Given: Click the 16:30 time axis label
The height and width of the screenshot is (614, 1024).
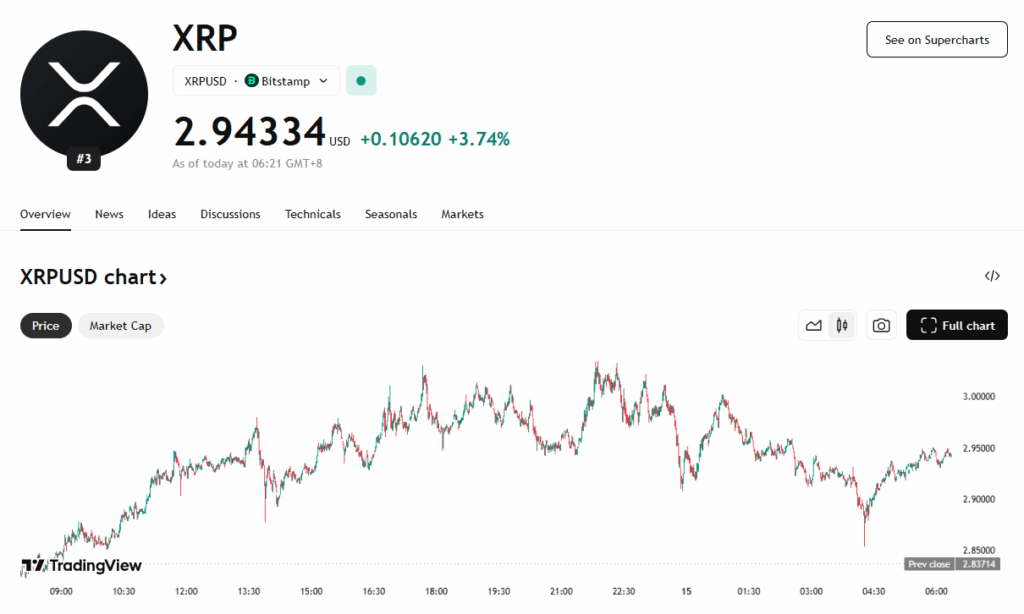Looking at the screenshot, I should pyautogui.click(x=374, y=591).
